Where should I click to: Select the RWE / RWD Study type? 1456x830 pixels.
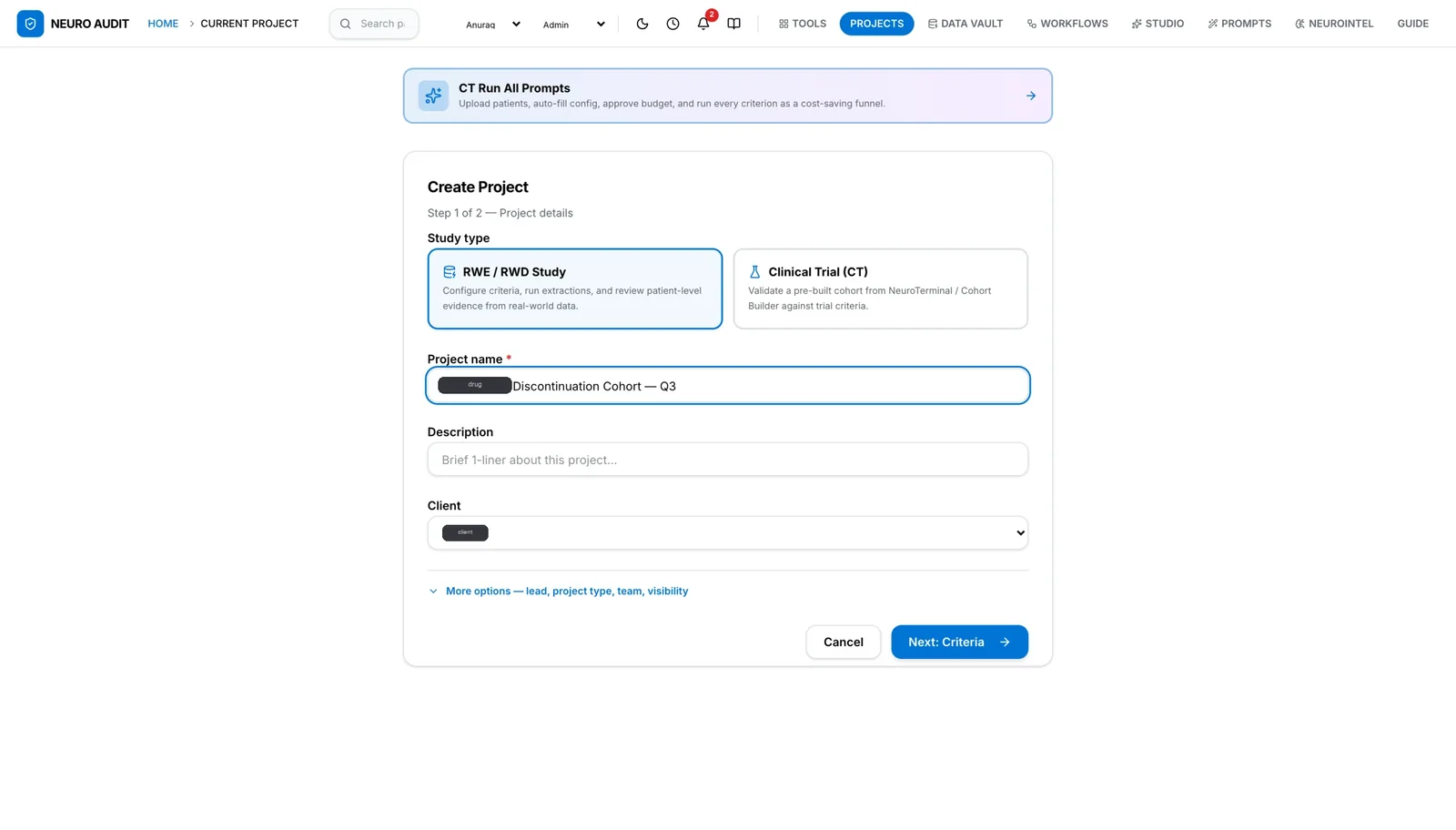(575, 288)
